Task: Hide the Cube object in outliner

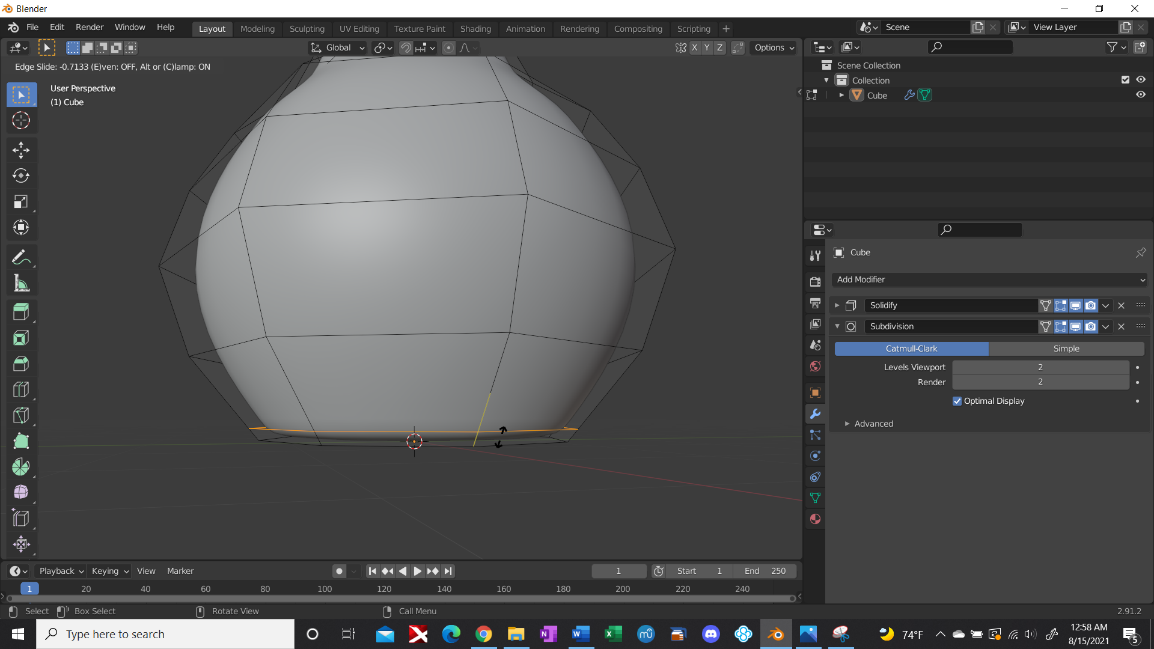Action: (1140, 95)
